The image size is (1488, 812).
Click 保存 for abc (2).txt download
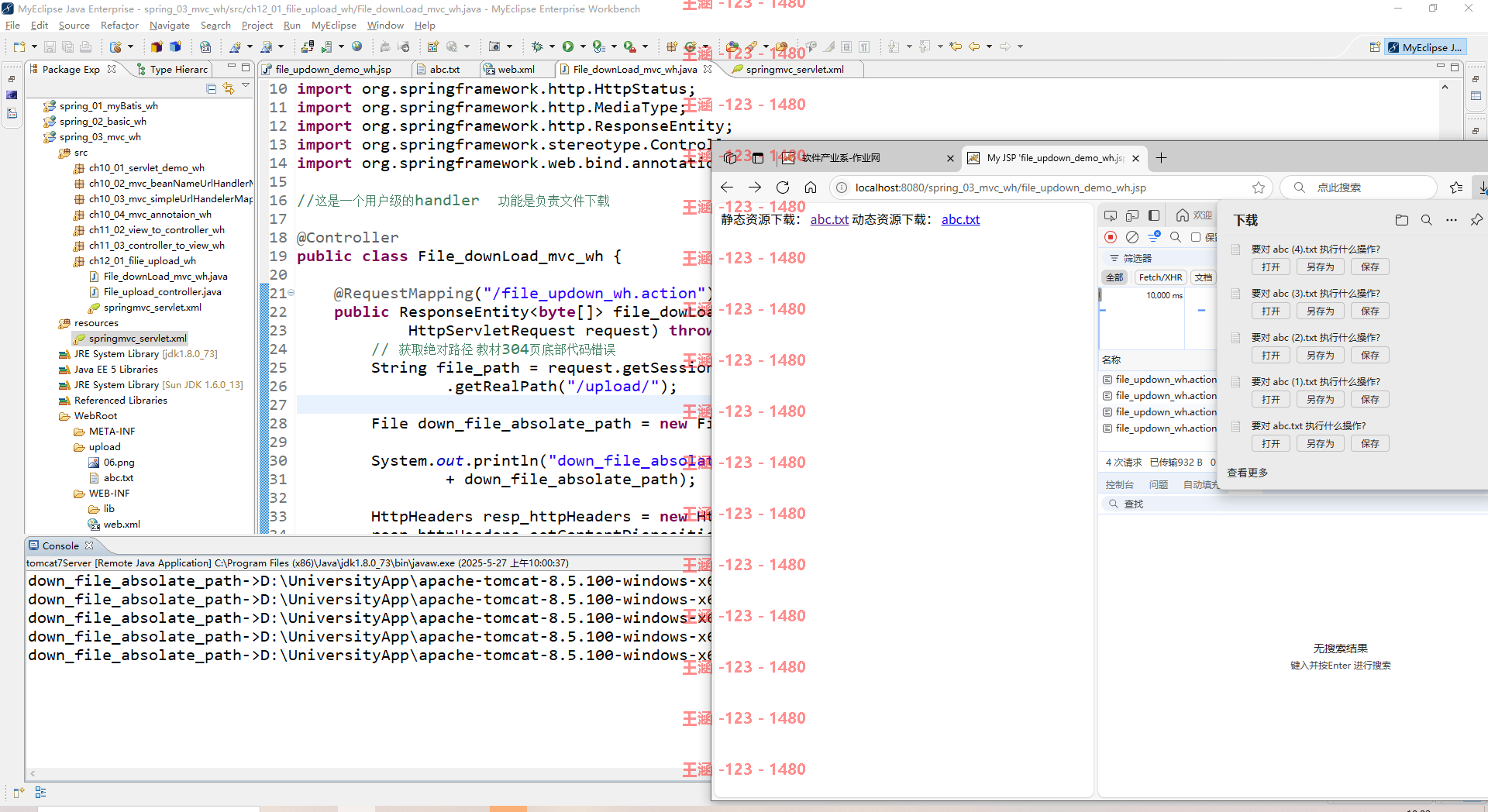pyautogui.click(x=1370, y=356)
